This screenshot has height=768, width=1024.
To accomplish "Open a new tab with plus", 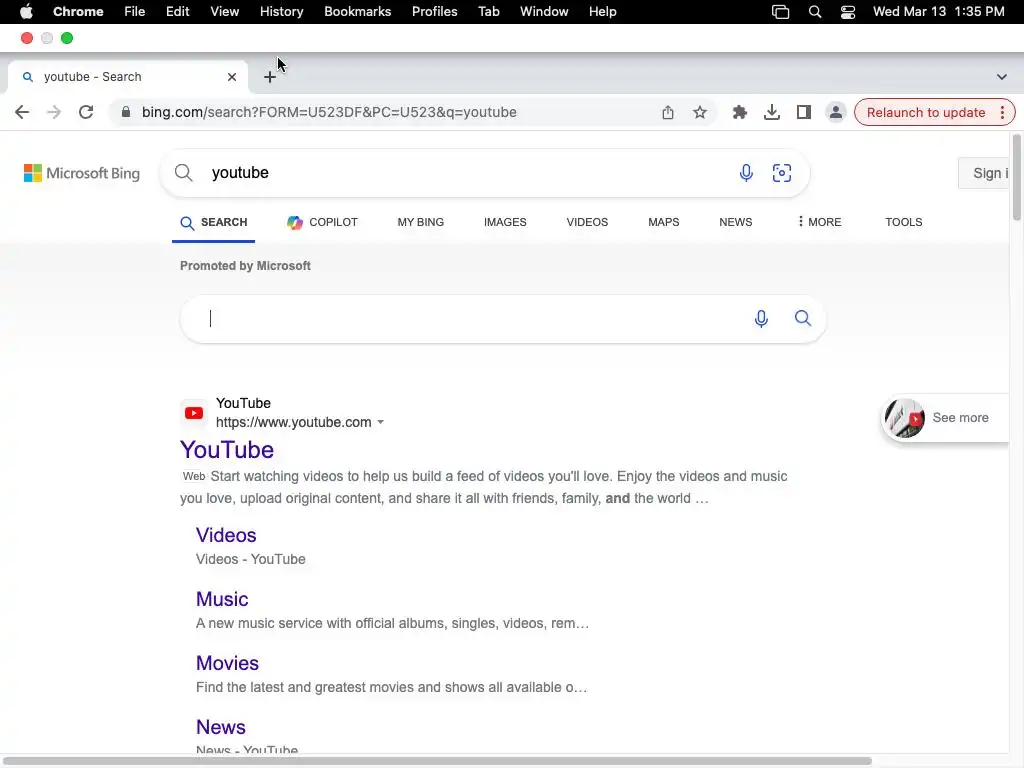I will pyautogui.click(x=270, y=77).
